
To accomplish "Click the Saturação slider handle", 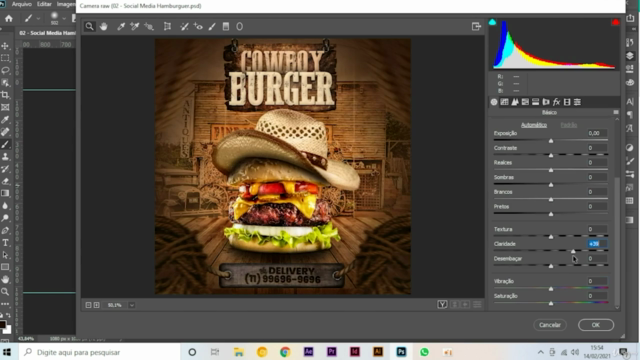I will (551, 303).
